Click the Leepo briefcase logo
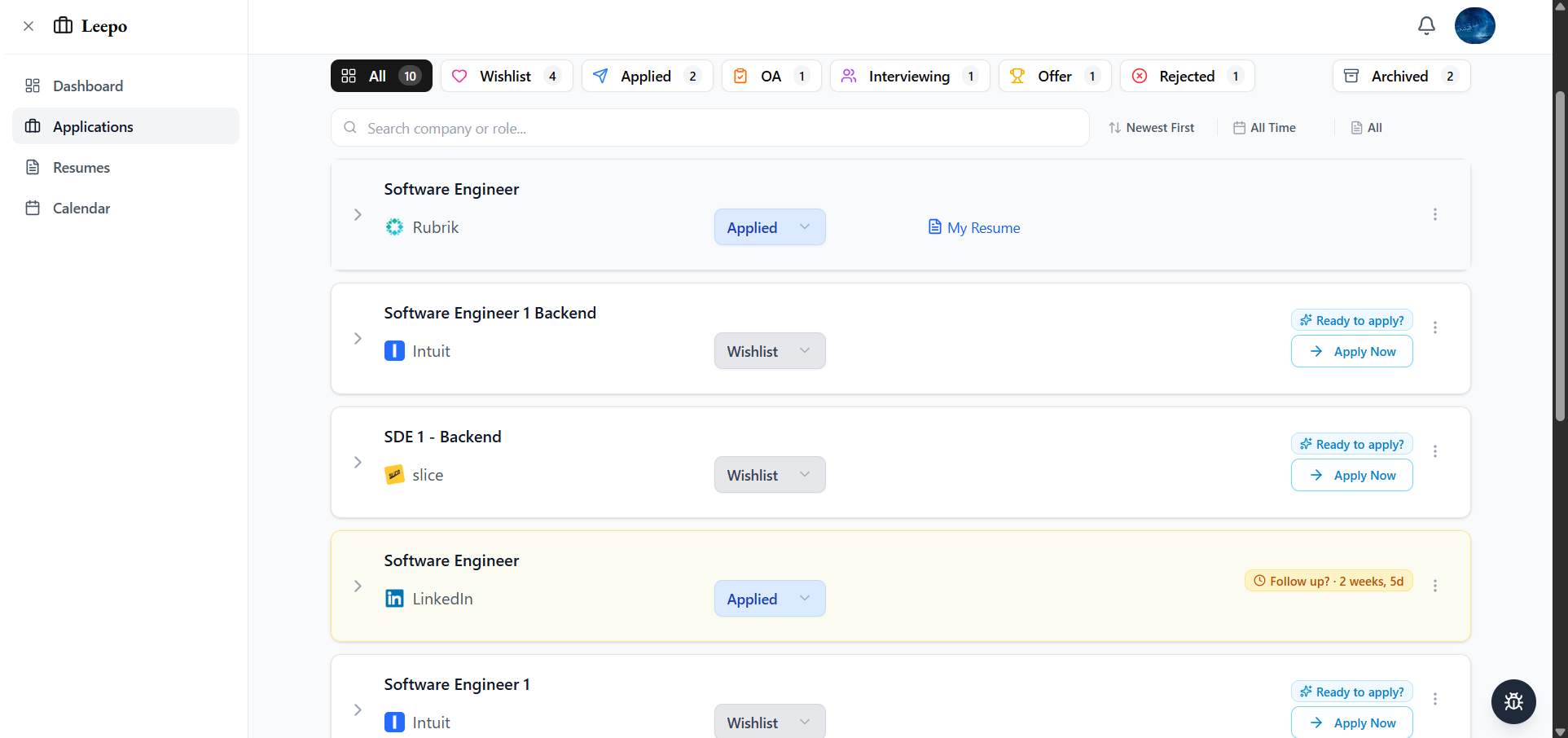The width and height of the screenshot is (1568, 738). pyautogui.click(x=64, y=25)
